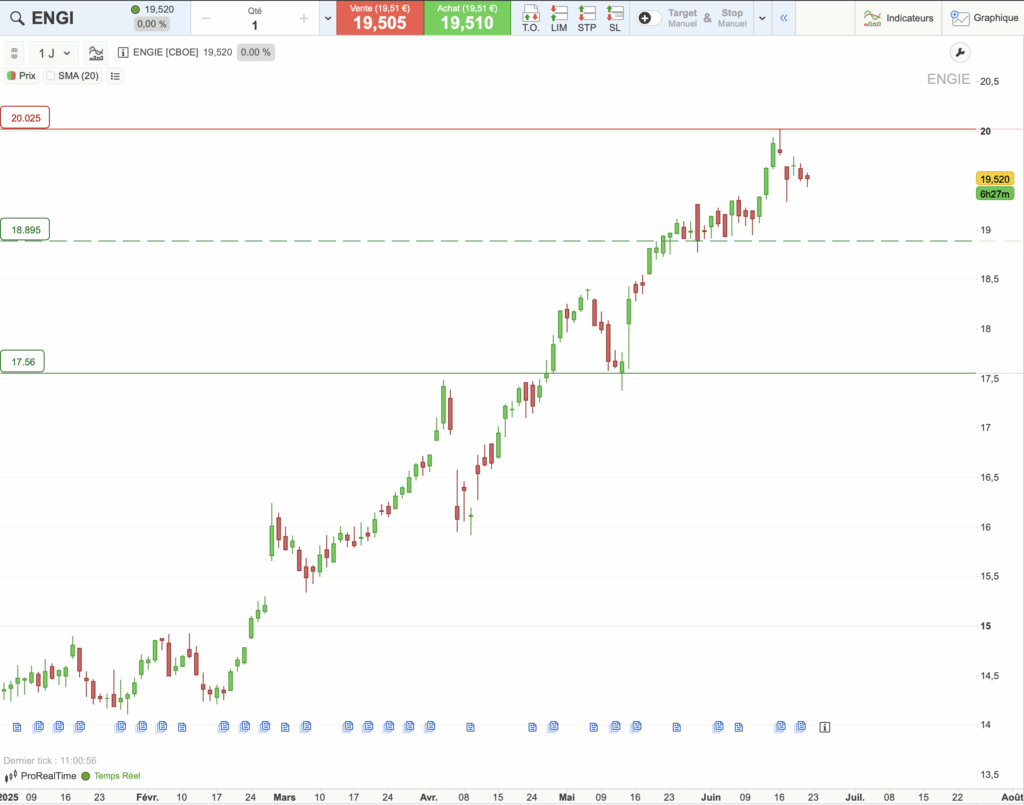Select the 17.56 green support line label
This screenshot has height=805, width=1024.
(x=23, y=362)
